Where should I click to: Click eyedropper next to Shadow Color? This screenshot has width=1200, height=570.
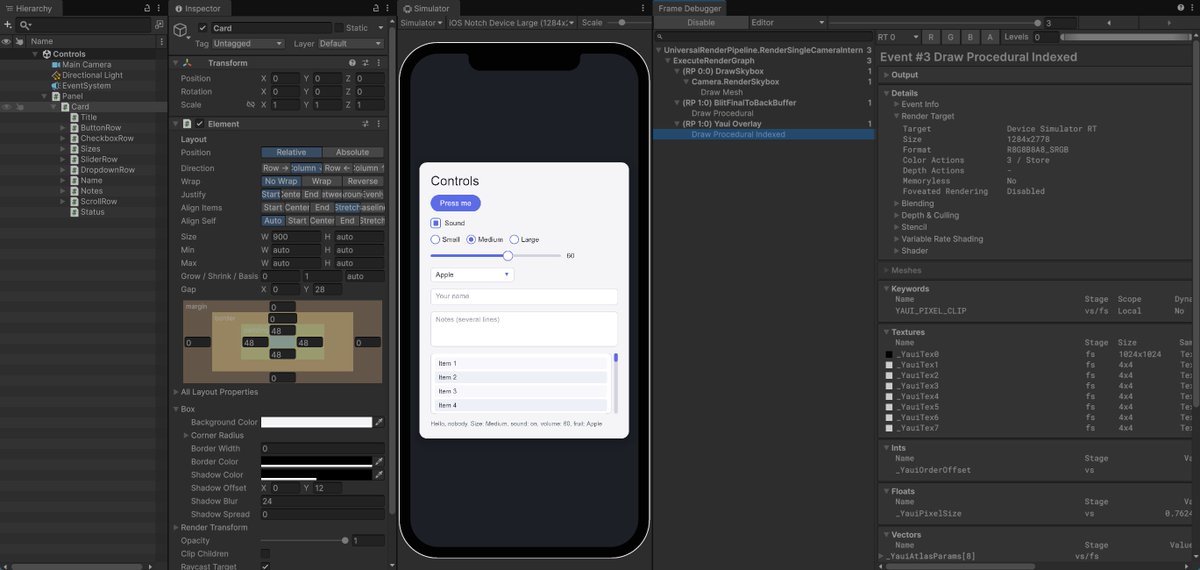[378, 475]
